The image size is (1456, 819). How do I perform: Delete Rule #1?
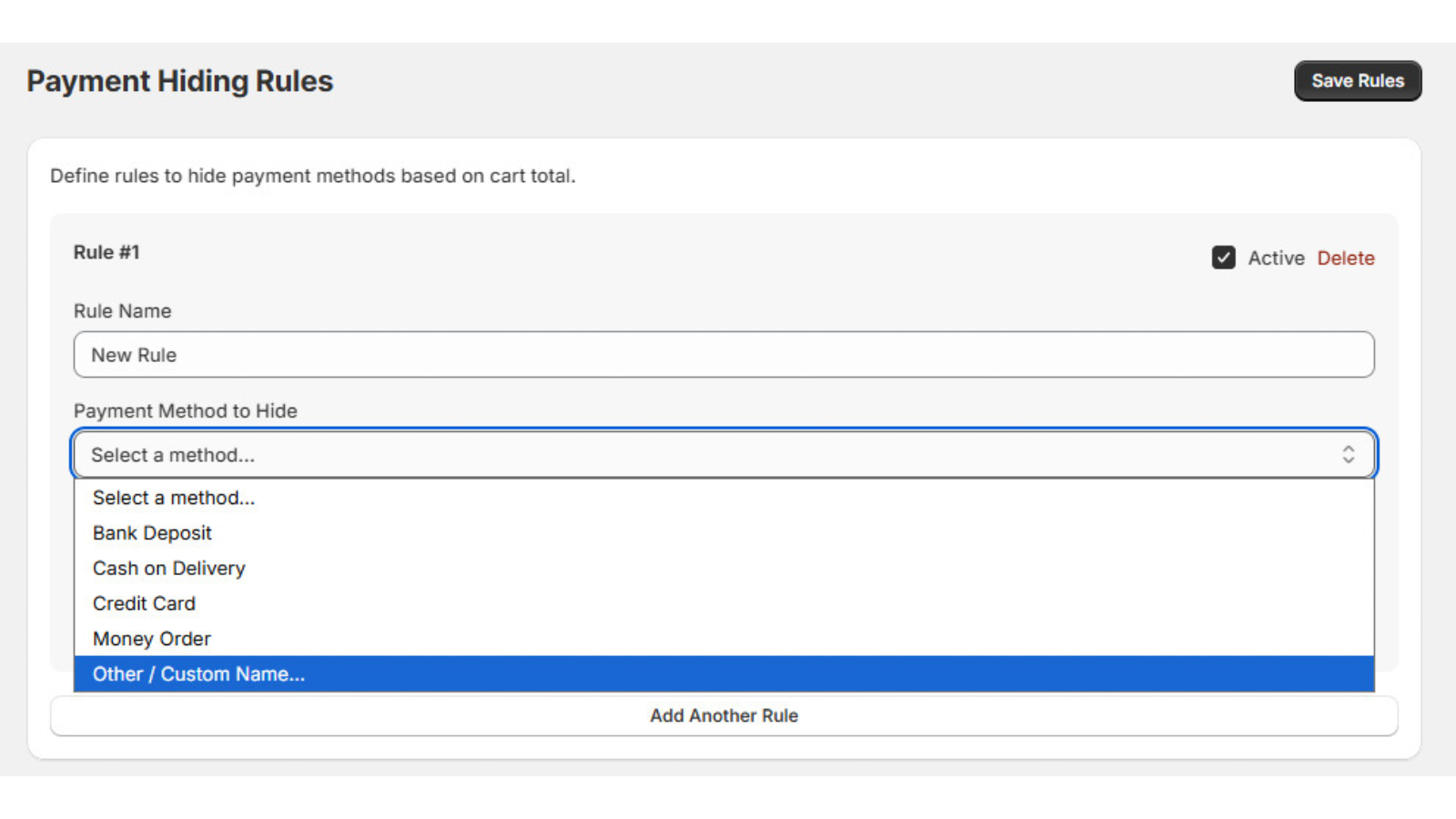click(1346, 258)
